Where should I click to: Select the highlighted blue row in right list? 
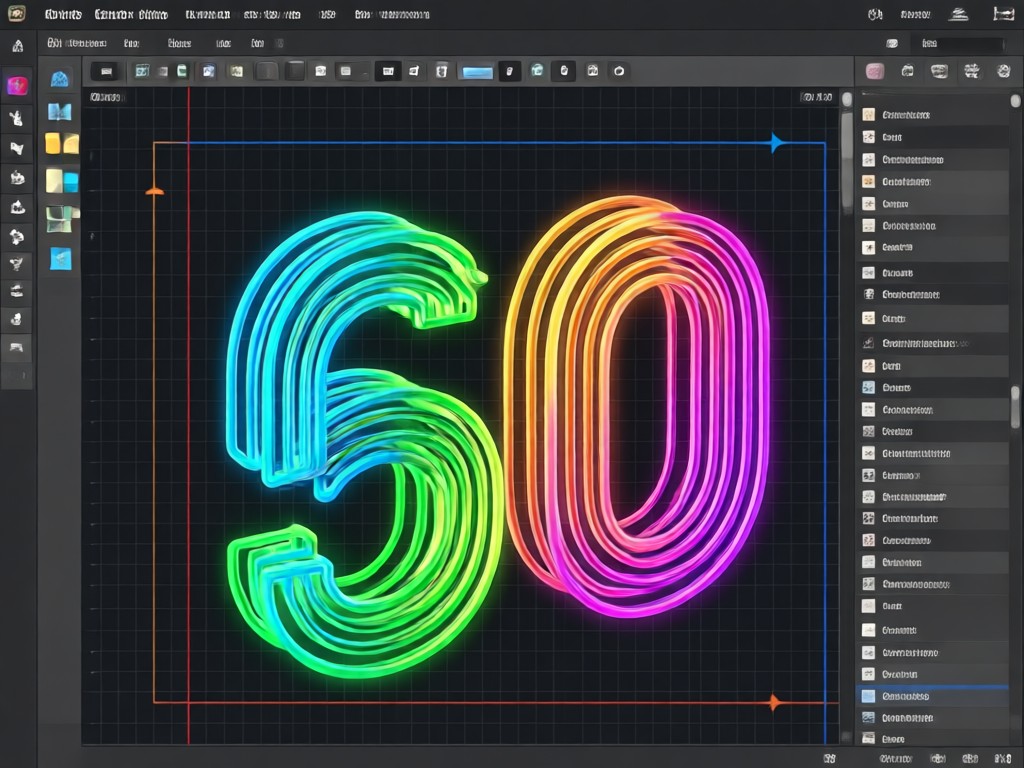click(932, 696)
